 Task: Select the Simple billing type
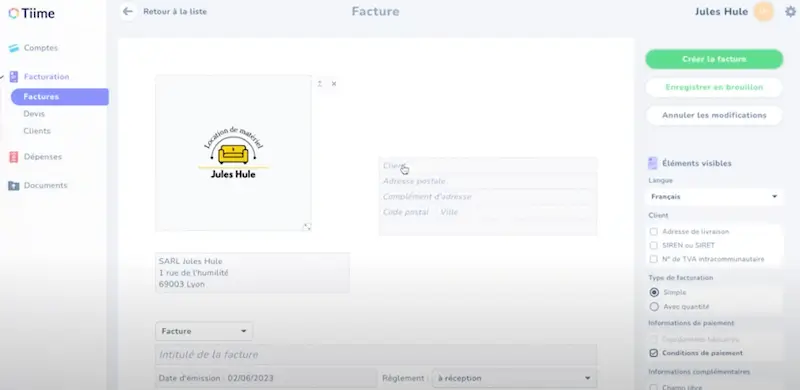coord(654,292)
